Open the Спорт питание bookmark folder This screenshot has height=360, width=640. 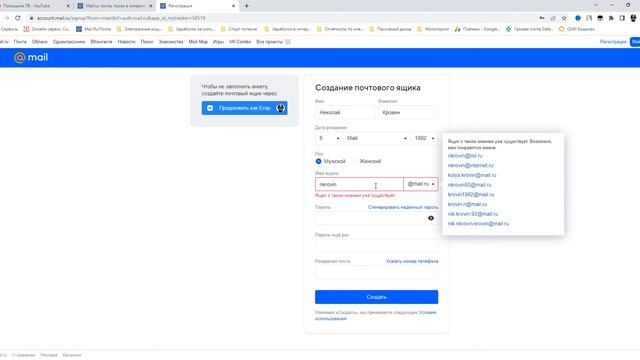(239, 29)
